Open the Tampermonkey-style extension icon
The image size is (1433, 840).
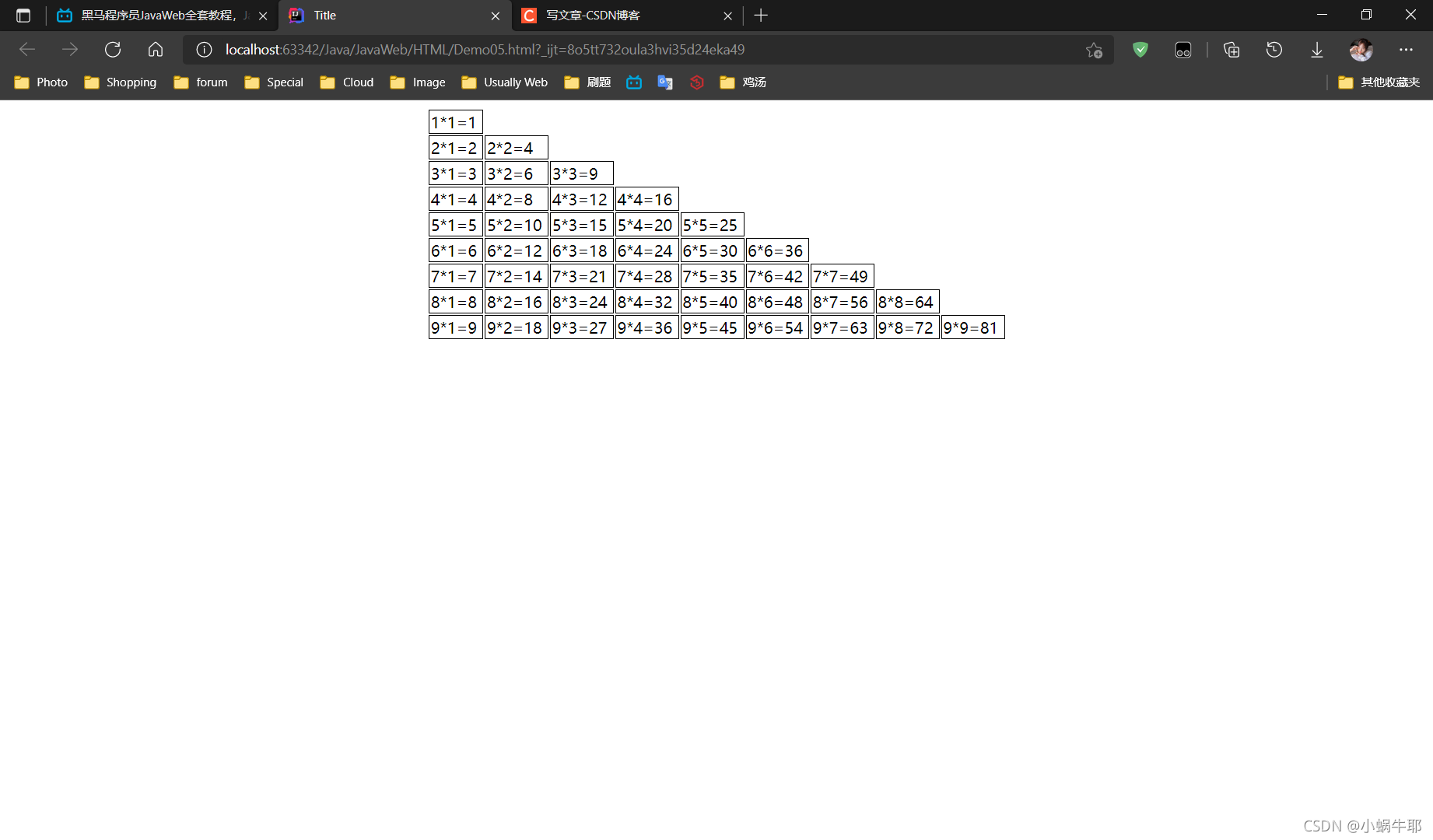click(1183, 50)
